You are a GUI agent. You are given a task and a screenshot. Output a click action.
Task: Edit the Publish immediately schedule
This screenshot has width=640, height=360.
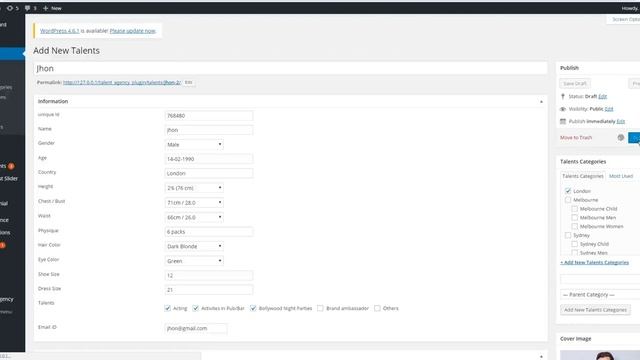(620, 121)
